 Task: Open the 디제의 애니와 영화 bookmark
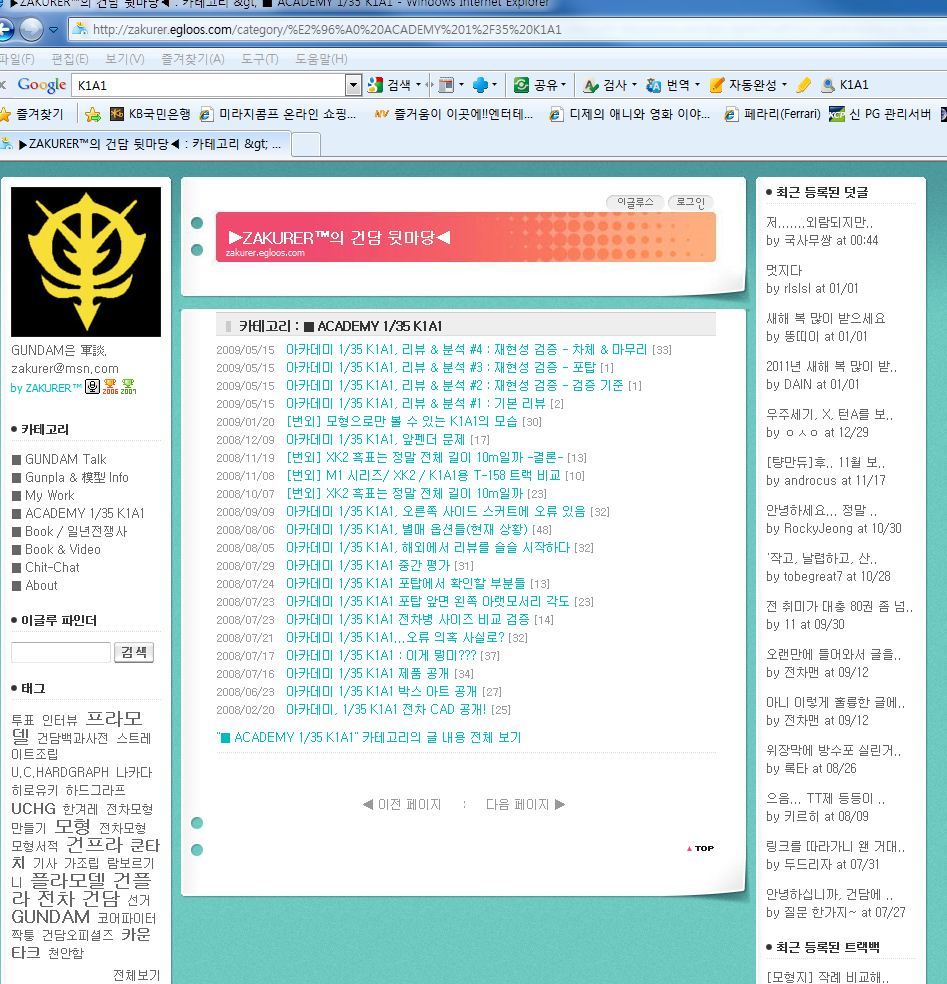(x=629, y=114)
